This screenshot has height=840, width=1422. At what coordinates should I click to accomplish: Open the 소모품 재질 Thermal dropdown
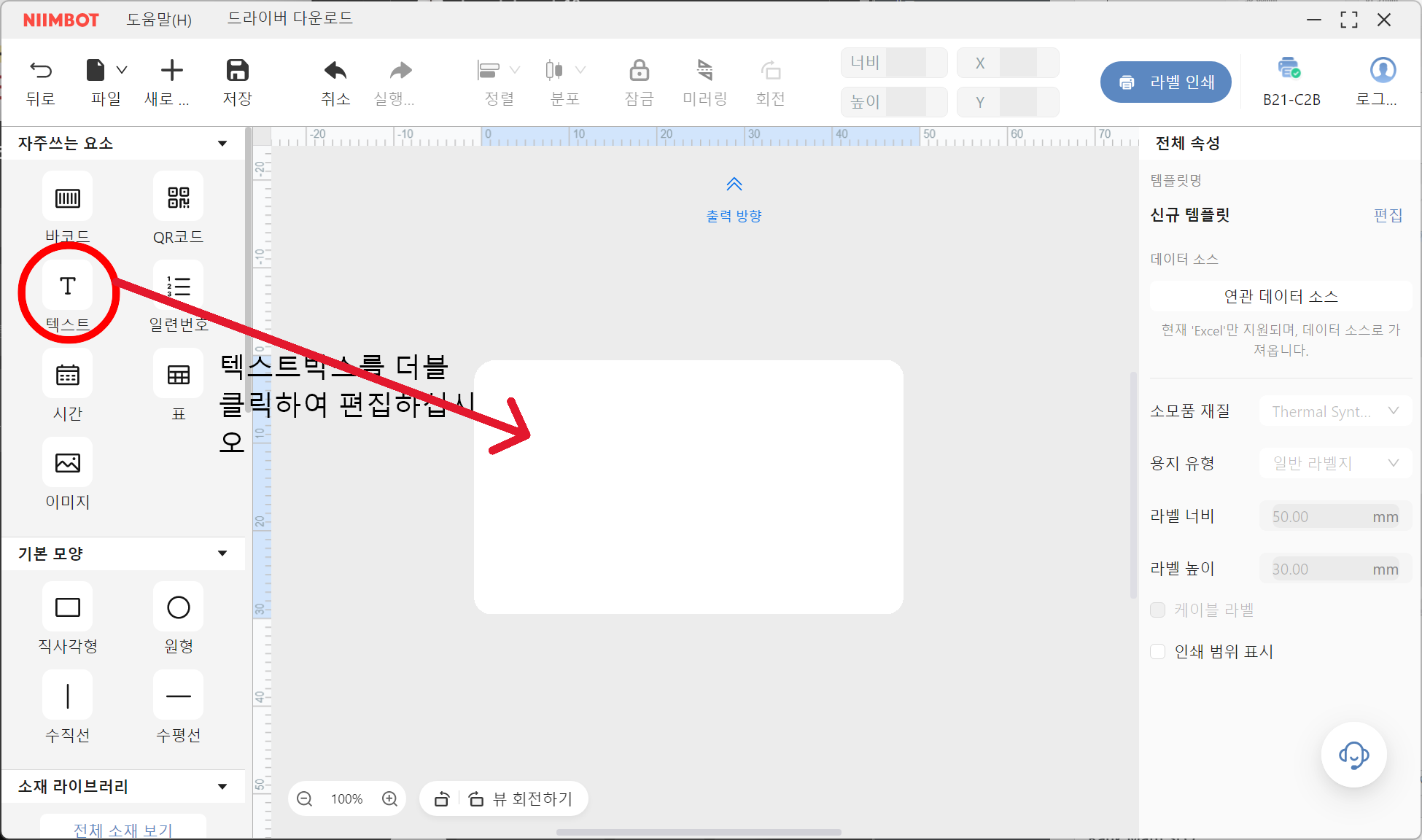pos(1335,411)
